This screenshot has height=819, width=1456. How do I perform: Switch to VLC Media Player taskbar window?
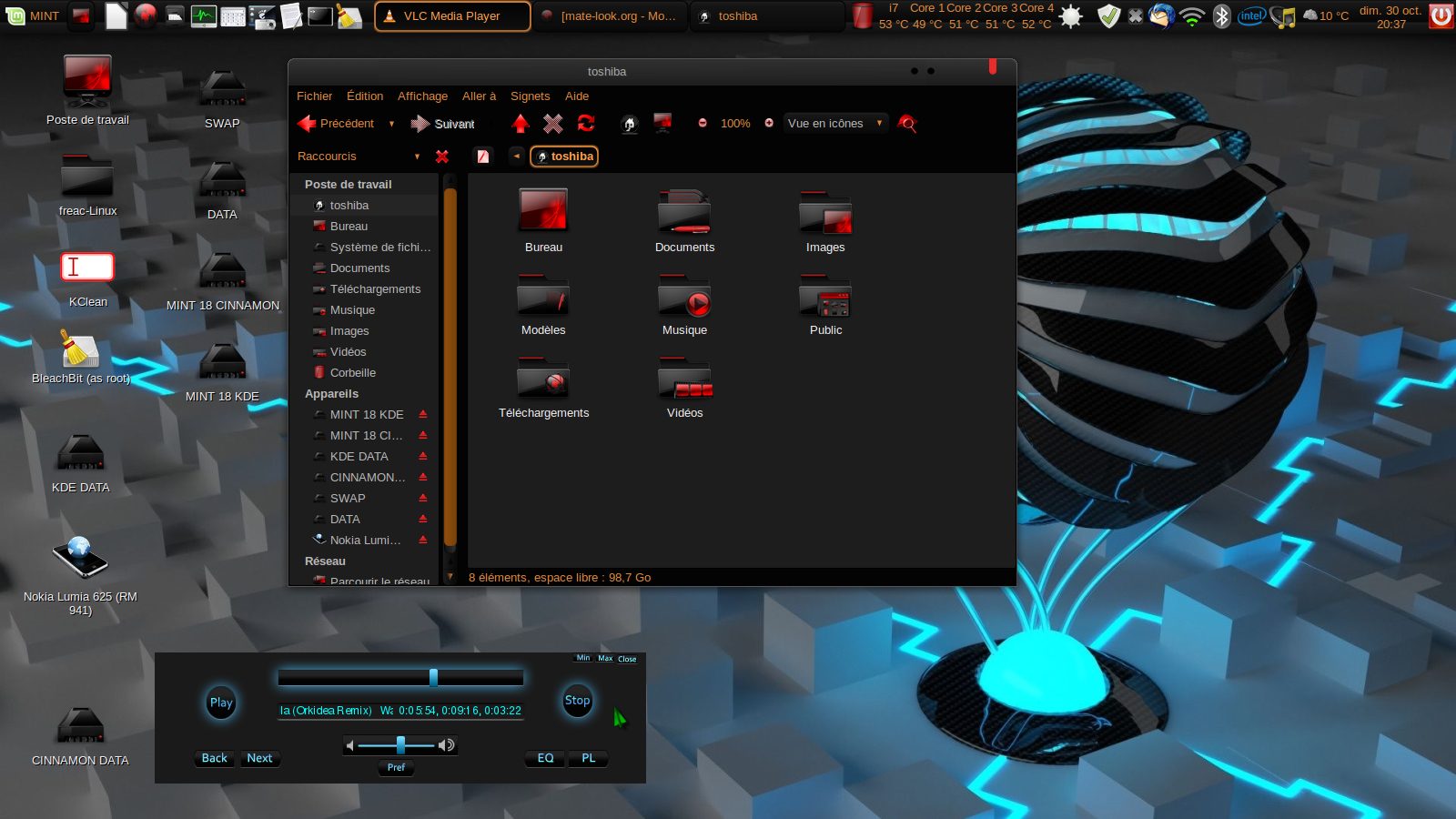(x=452, y=15)
